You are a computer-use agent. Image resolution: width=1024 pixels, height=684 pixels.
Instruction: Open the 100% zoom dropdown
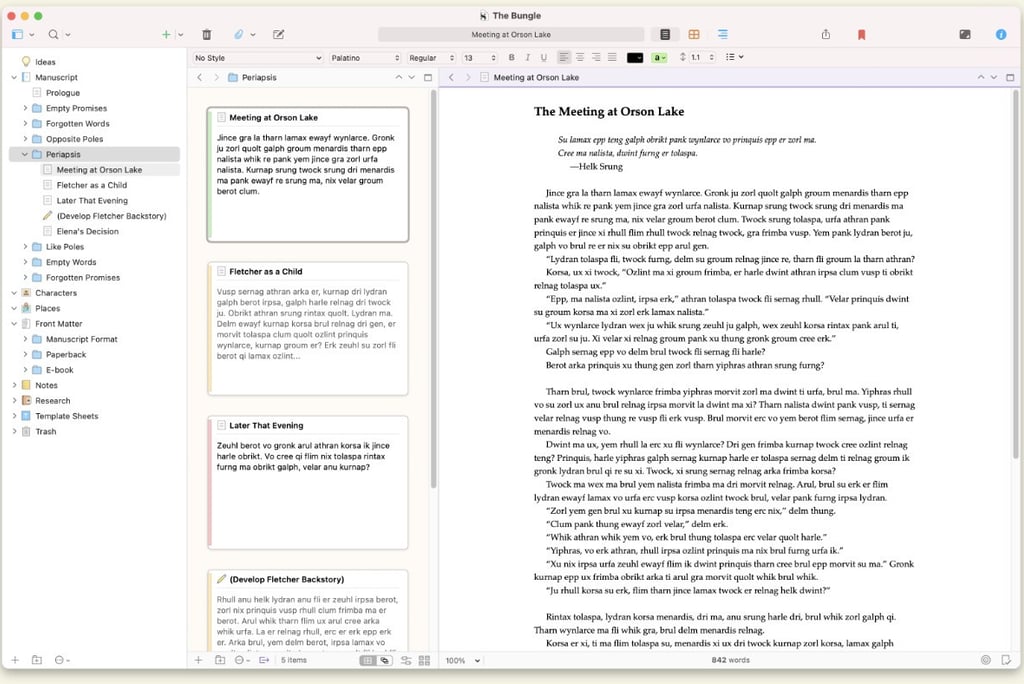point(463,660)
